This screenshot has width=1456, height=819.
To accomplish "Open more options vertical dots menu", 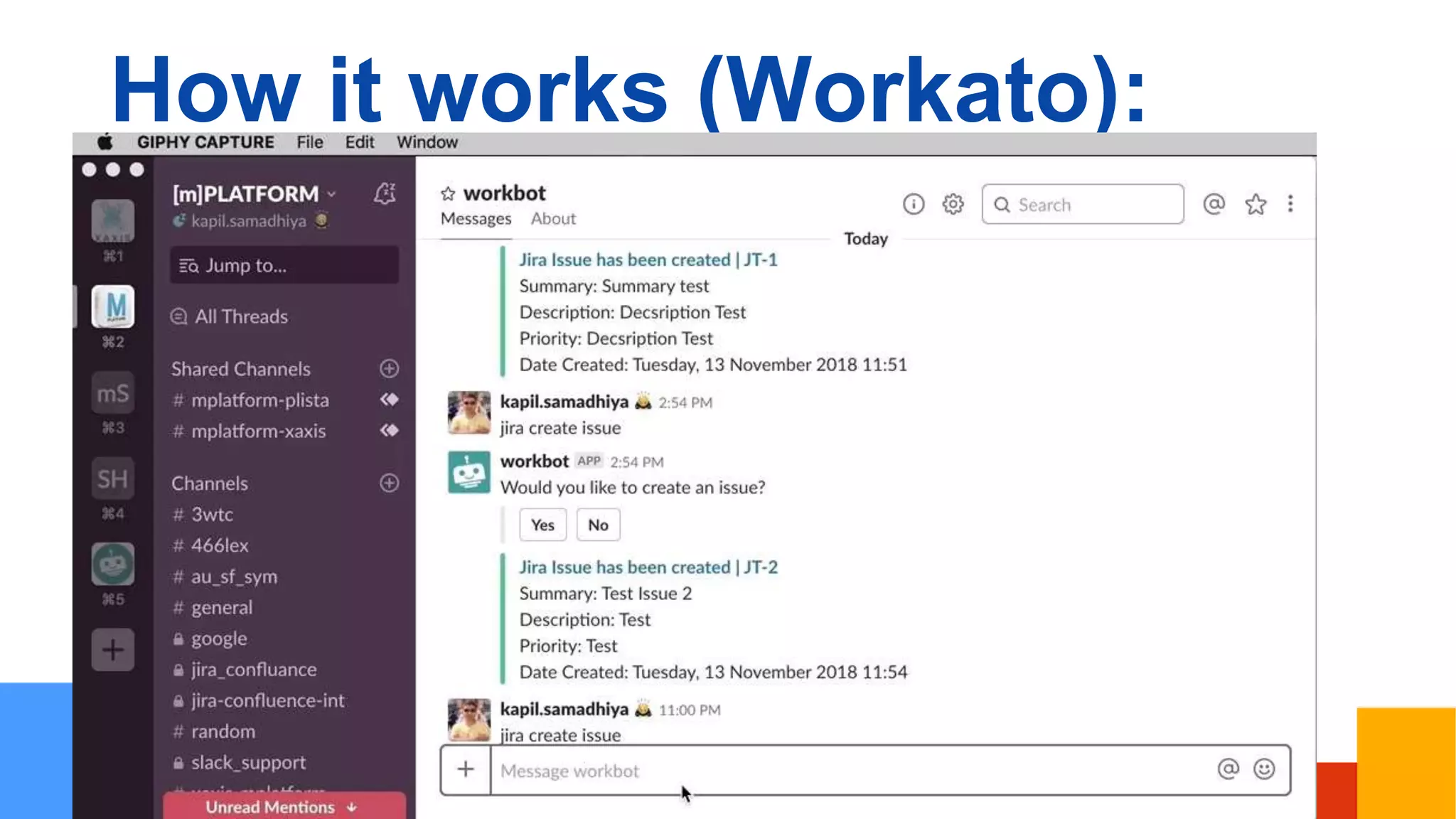I will [1290, 204].
